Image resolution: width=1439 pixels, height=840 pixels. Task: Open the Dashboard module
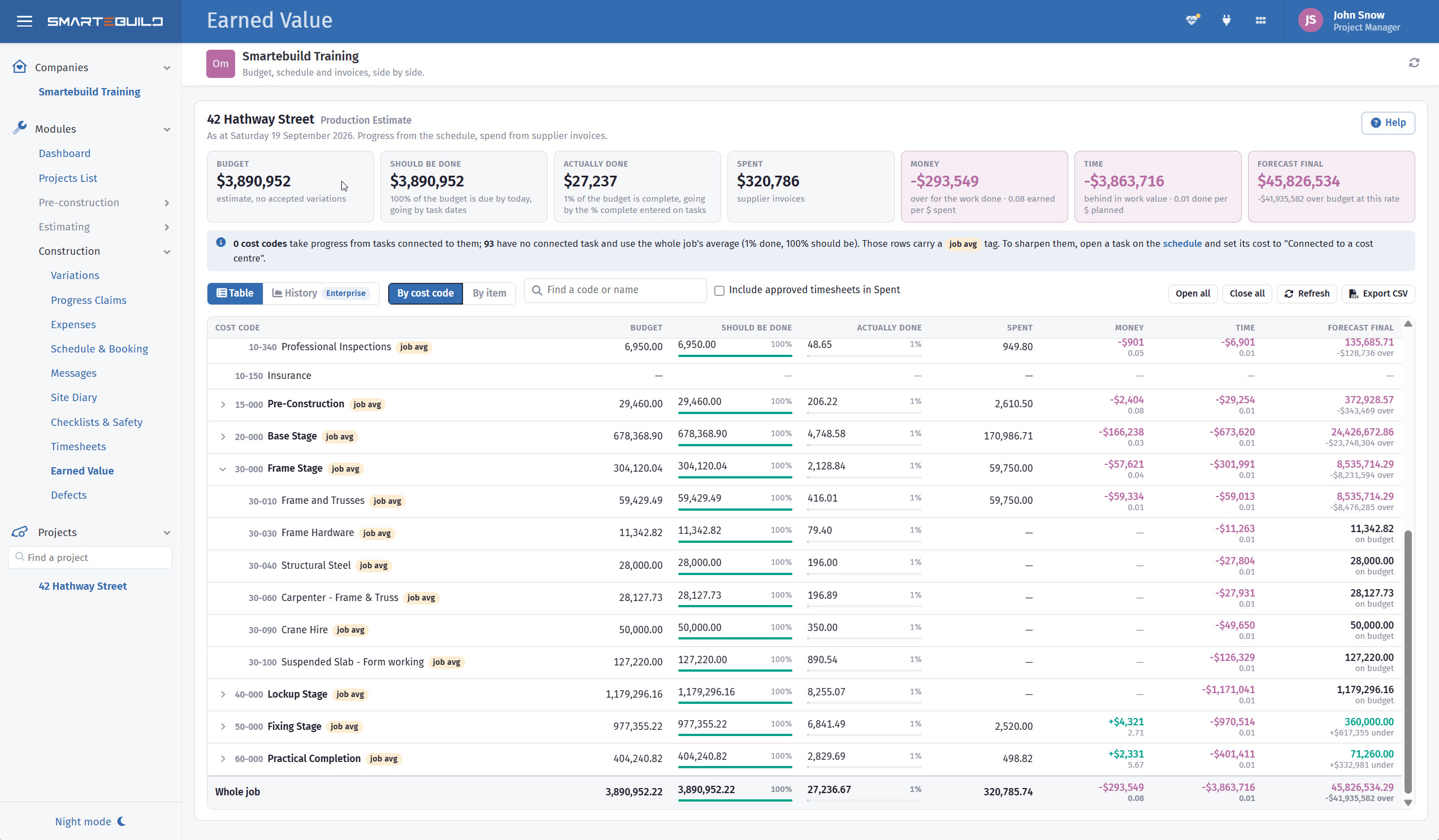click(64, 154)
